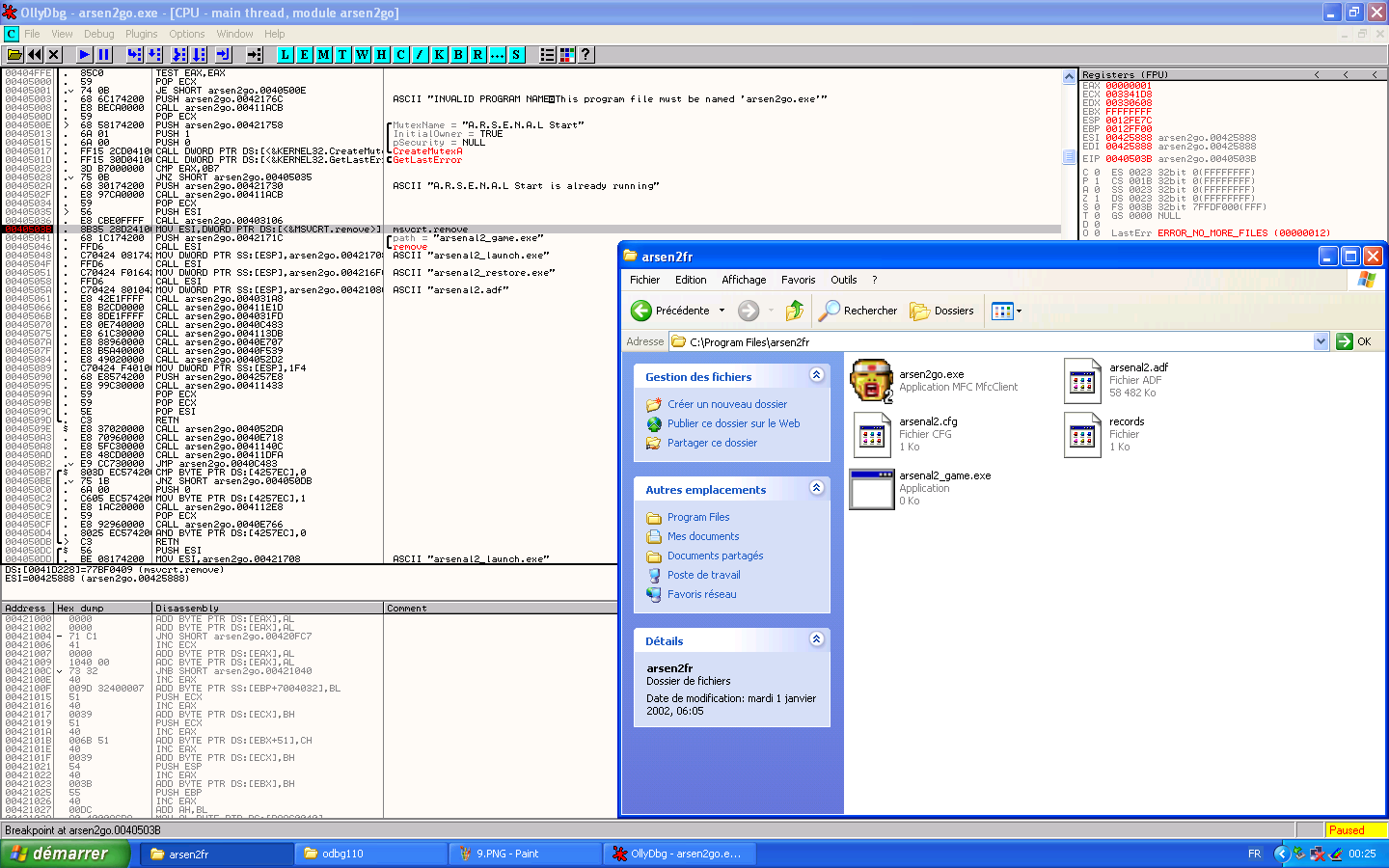Click Publier ce dossier sur le Web
The height and width of the screenshot is (868, 1389).
click(734, 423)
